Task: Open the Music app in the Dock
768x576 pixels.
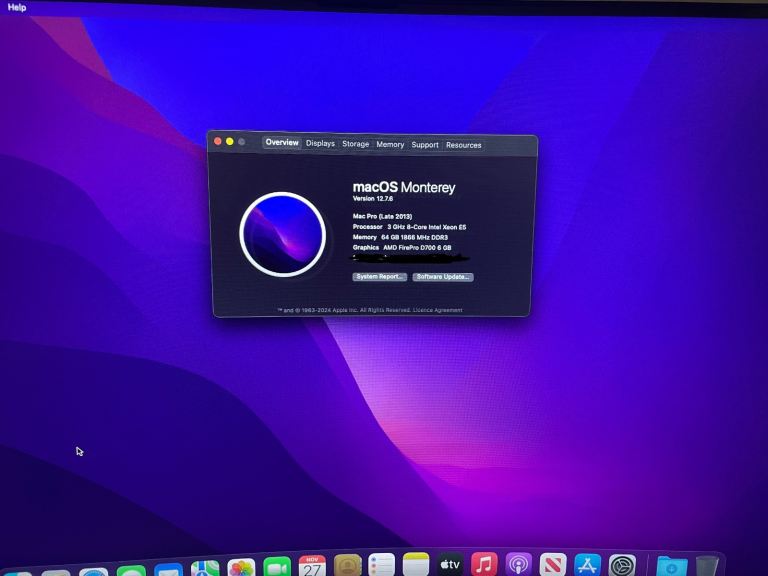Action: pos(484,564)
